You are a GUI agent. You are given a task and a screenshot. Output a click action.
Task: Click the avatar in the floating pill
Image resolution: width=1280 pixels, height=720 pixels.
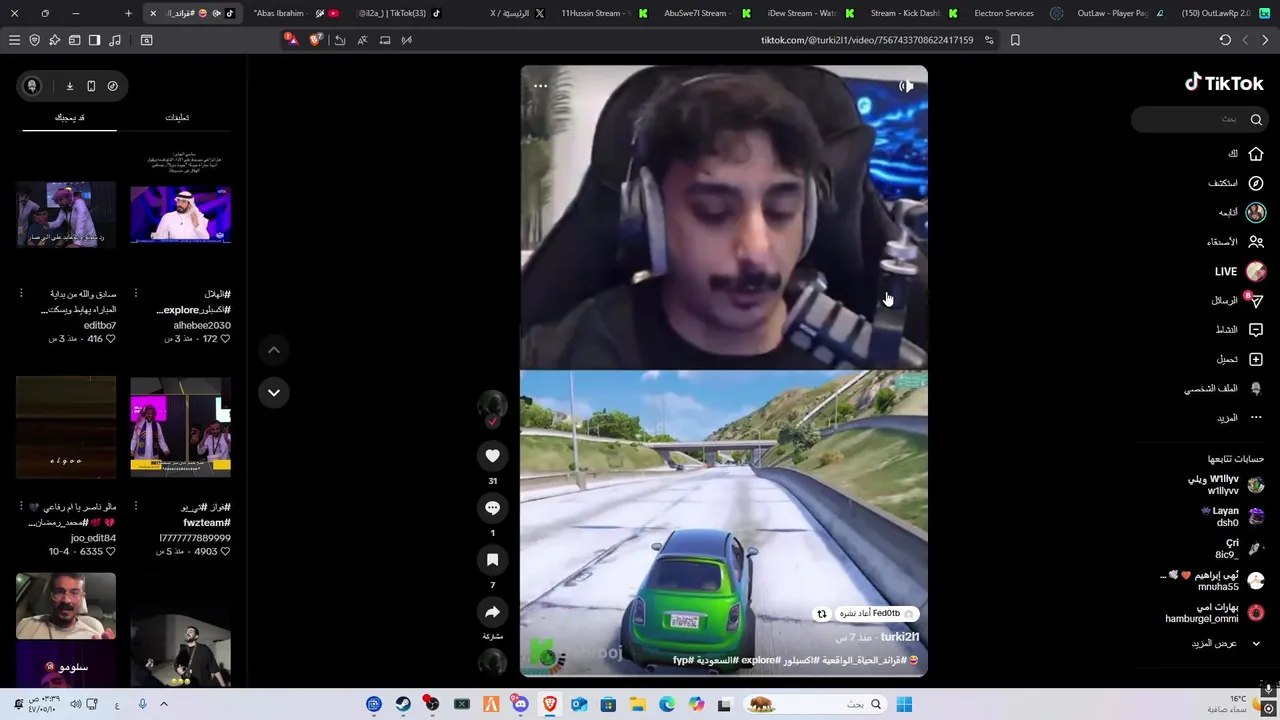click(x=32, y=86)
